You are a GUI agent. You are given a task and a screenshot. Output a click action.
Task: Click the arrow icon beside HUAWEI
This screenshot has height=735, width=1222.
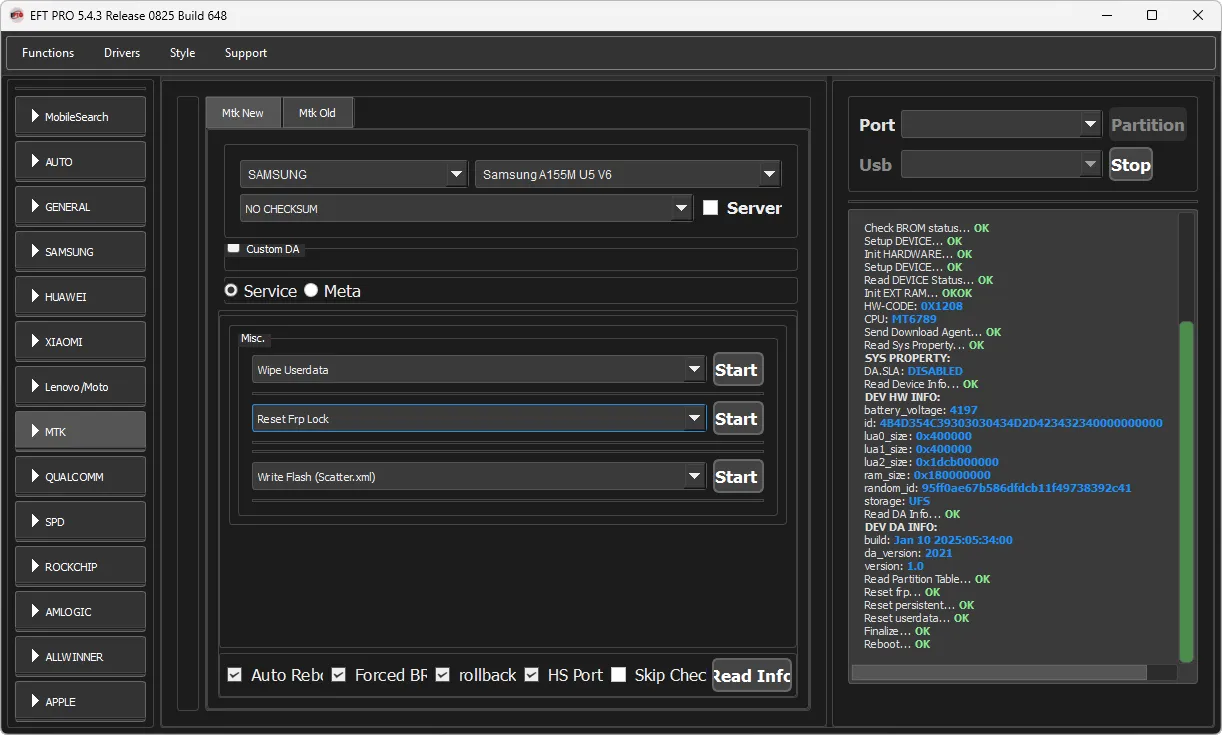tap(35, 297)
